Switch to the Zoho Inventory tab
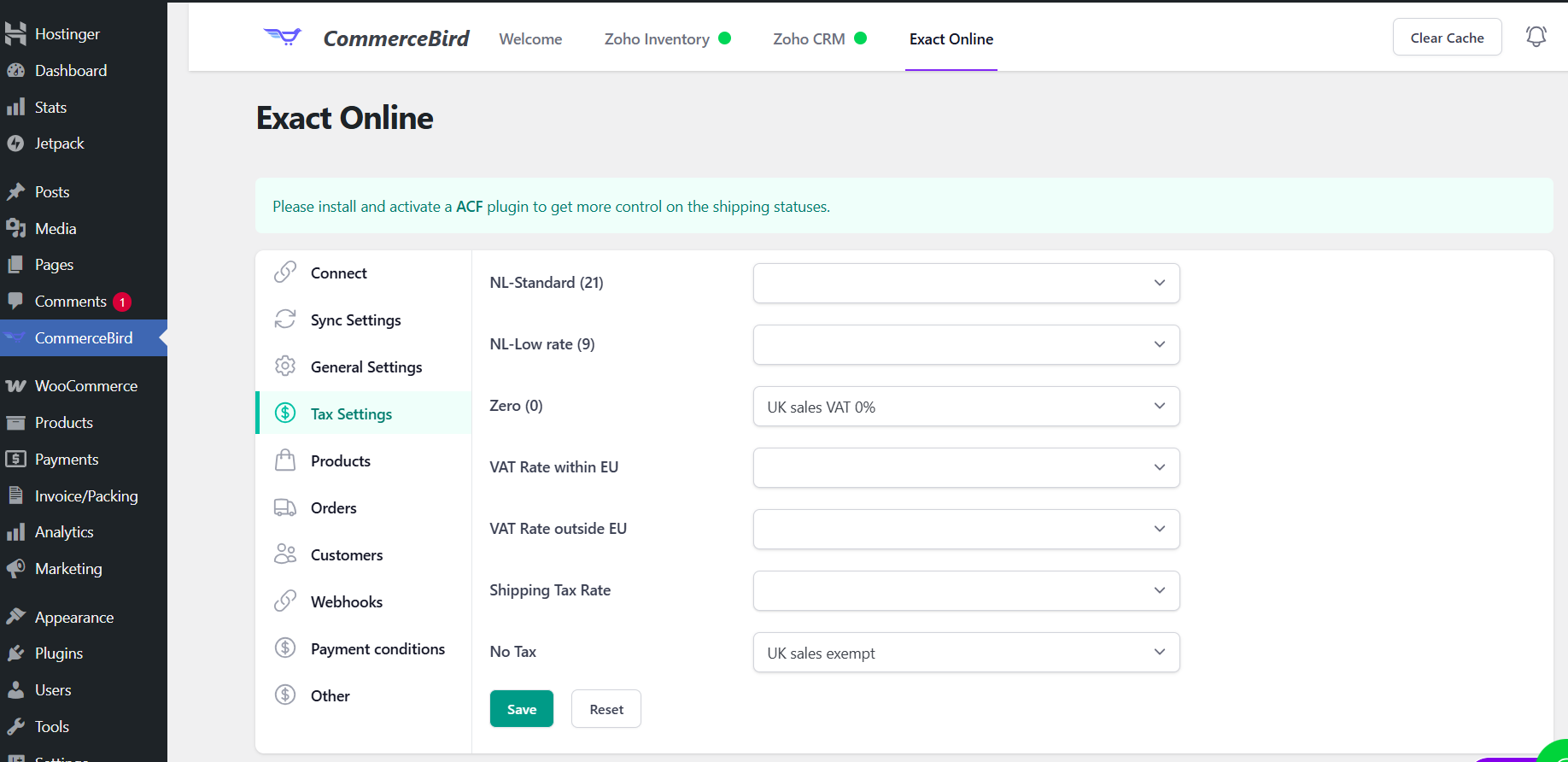1568x762 pixels. [657, 39]
